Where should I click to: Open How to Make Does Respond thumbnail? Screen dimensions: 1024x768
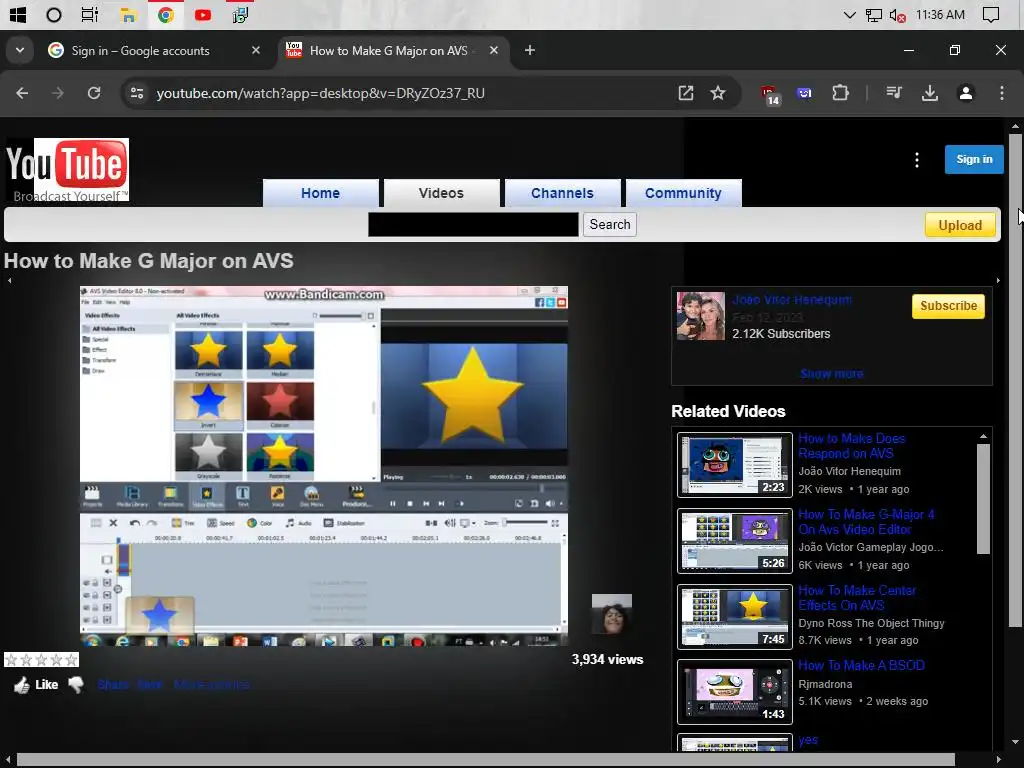735,465
